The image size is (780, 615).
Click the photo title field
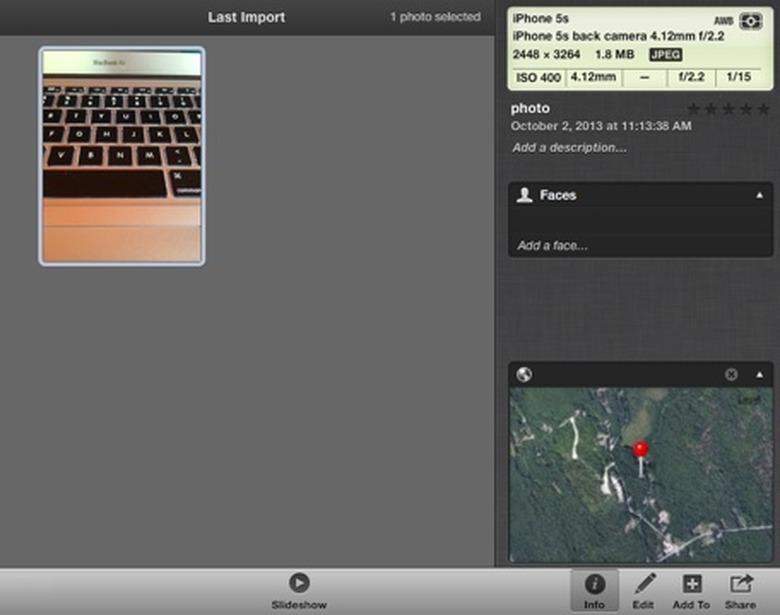(x=530, y=108)
